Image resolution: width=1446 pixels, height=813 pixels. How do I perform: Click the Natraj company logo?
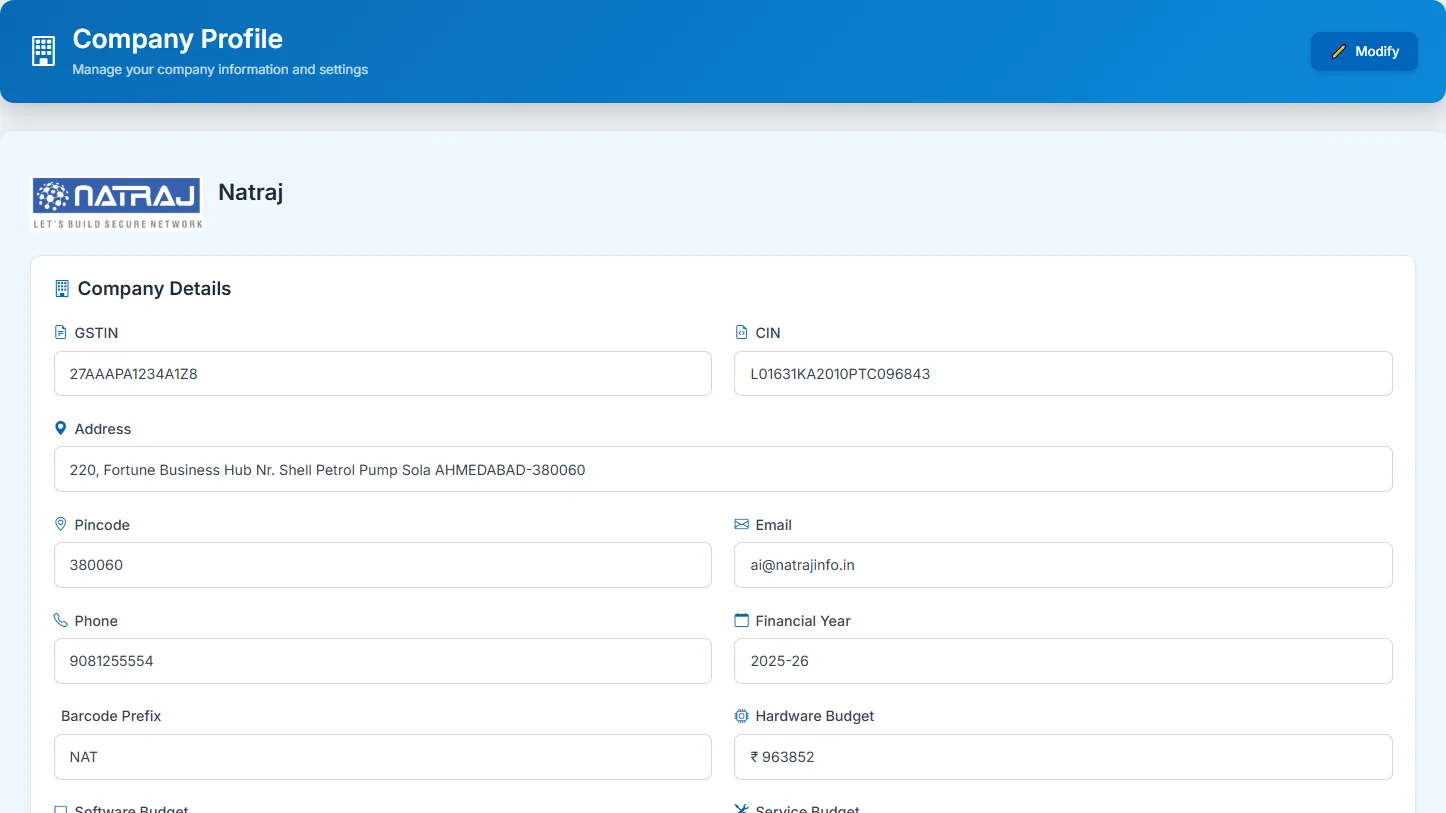coord(118,204)
